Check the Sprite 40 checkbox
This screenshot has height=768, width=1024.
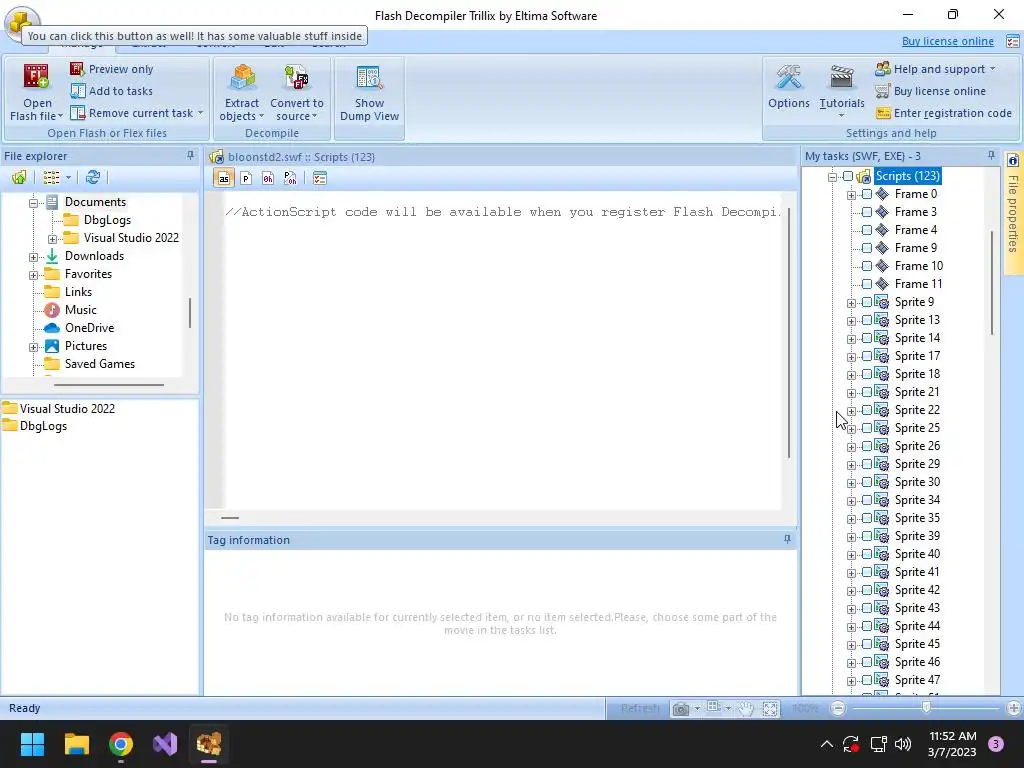867,554
